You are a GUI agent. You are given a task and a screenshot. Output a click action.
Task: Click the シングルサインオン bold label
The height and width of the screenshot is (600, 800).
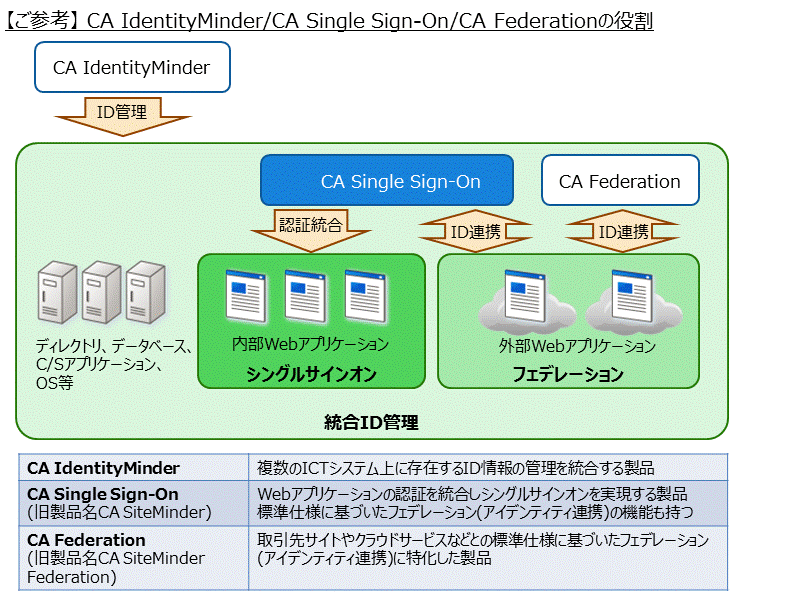pos(311,374)
